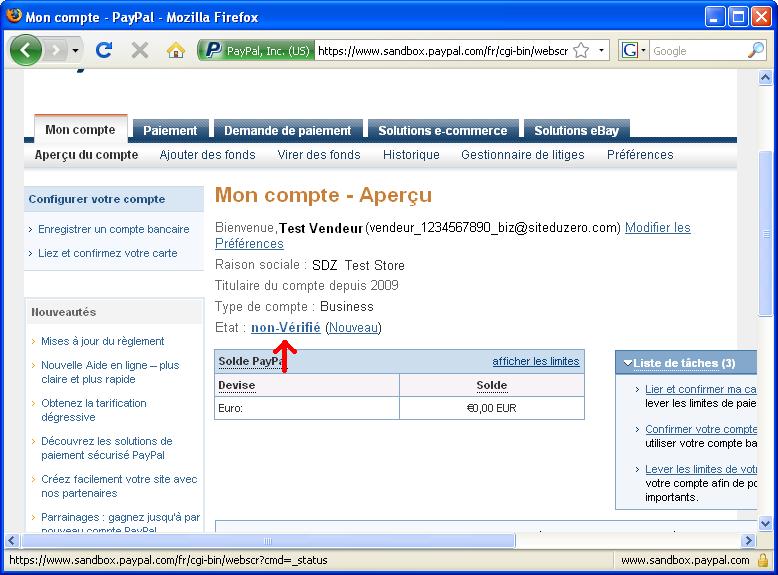778x575 pixels.
Task: Open Créez facilement votre site link
Action: (119, 486)
